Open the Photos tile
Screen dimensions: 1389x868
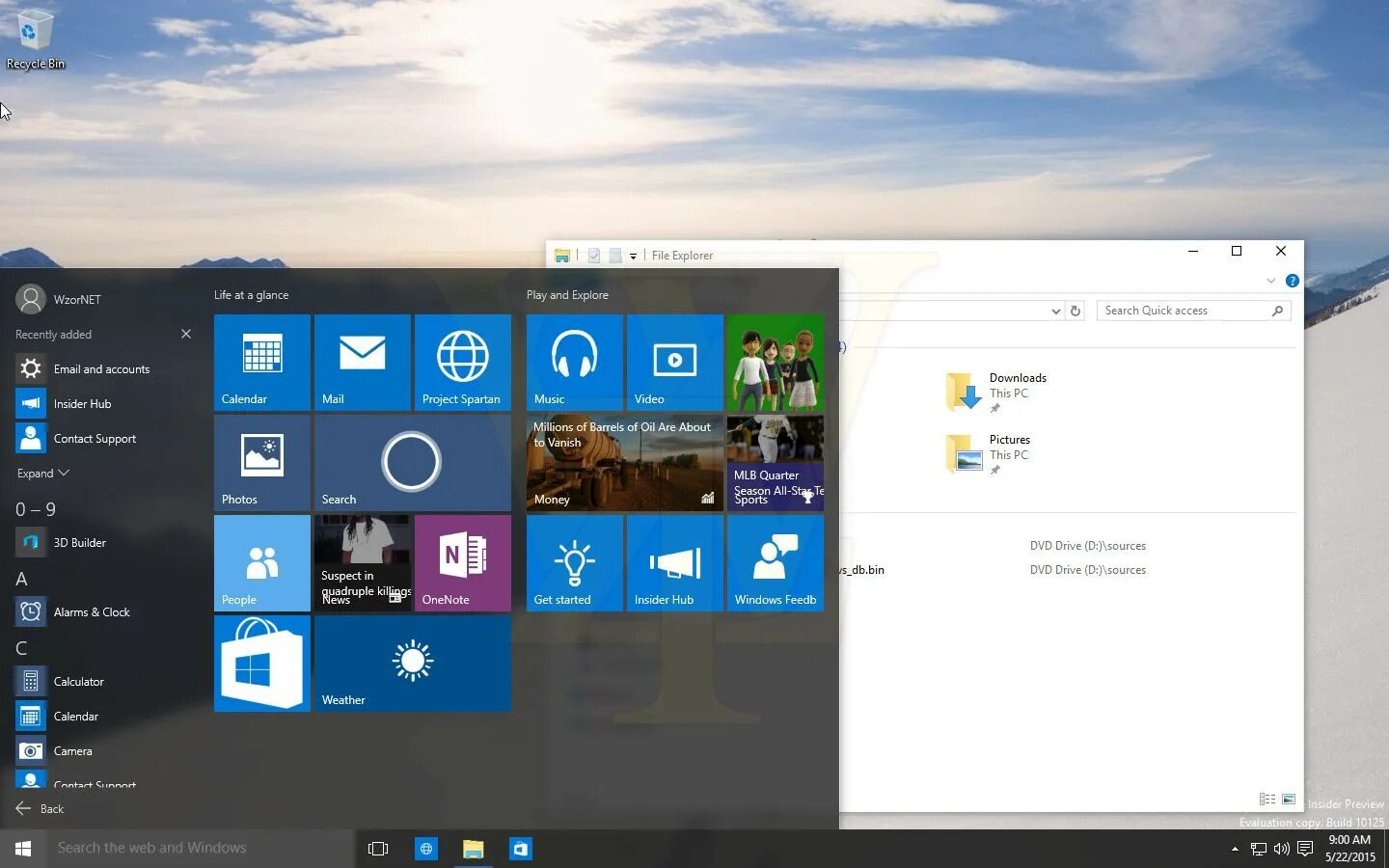point(261,463)
